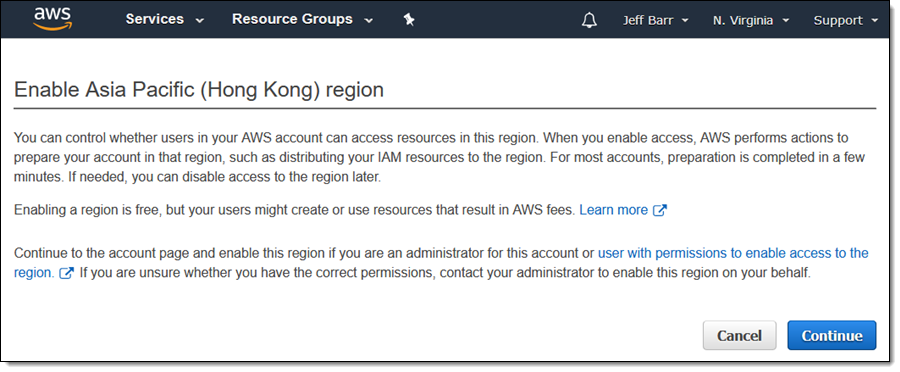The width and height of the screenshot is (900, 372).
Task: Click text 'contact your administrator to enable'
Action: (547, 273)
